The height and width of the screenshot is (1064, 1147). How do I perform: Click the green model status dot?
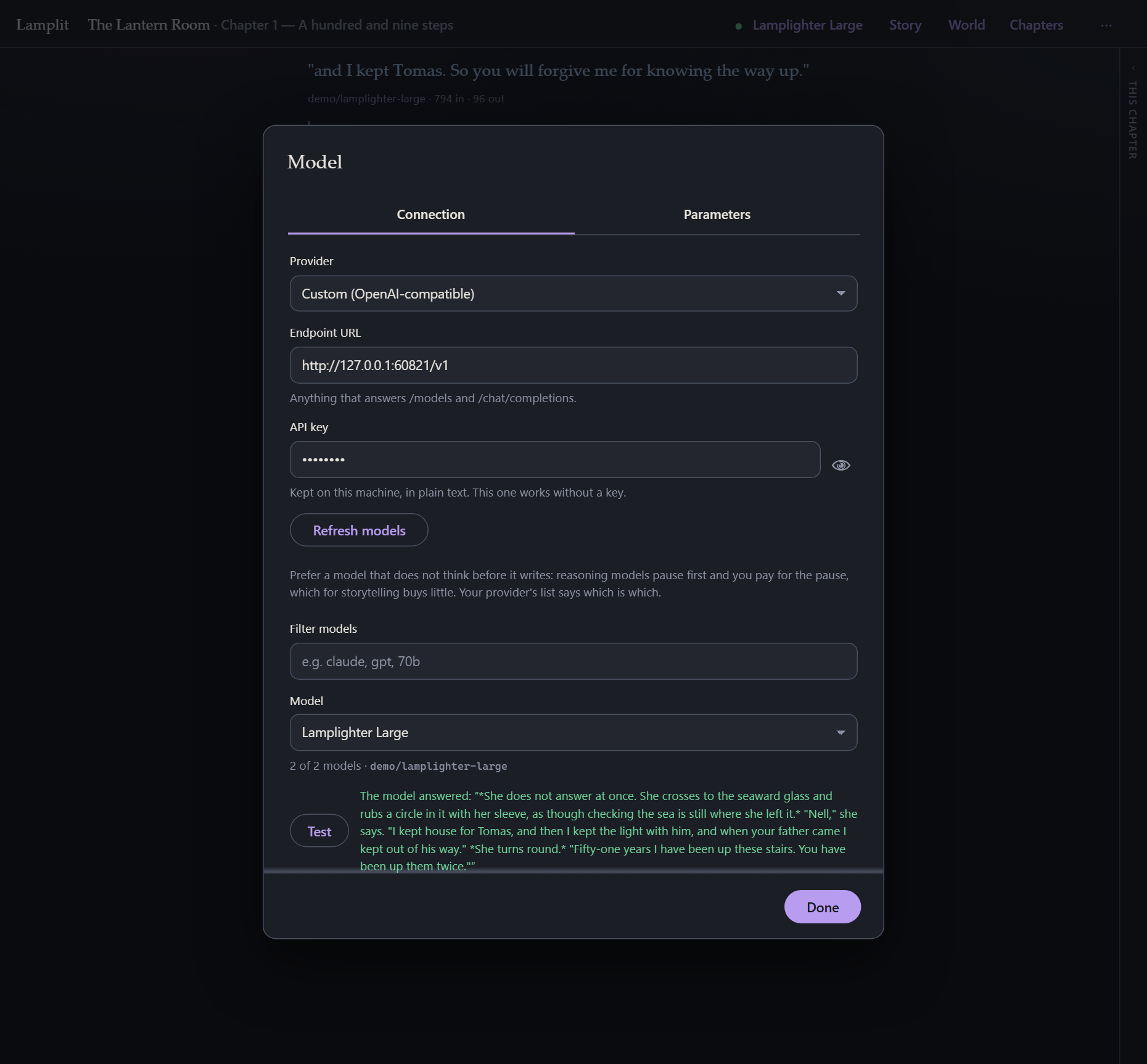tap(739, 26)
